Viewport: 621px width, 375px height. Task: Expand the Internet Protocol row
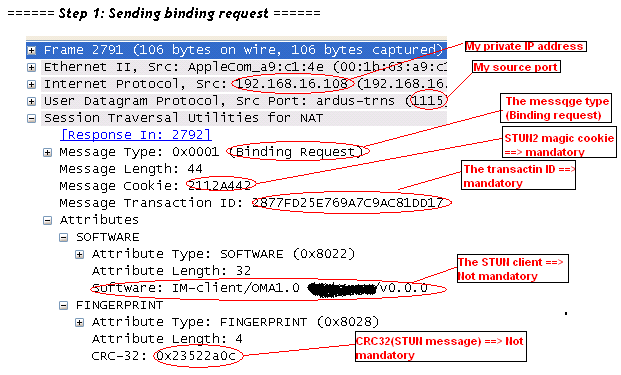[31, 84]
